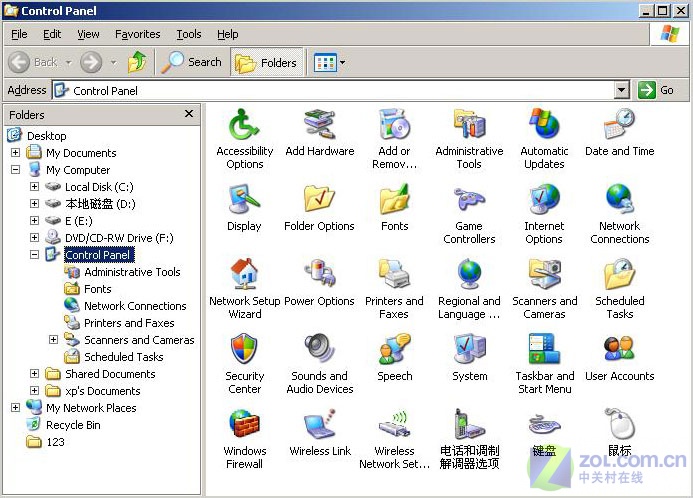Expand xp's Documents tree node

[34, 391]
